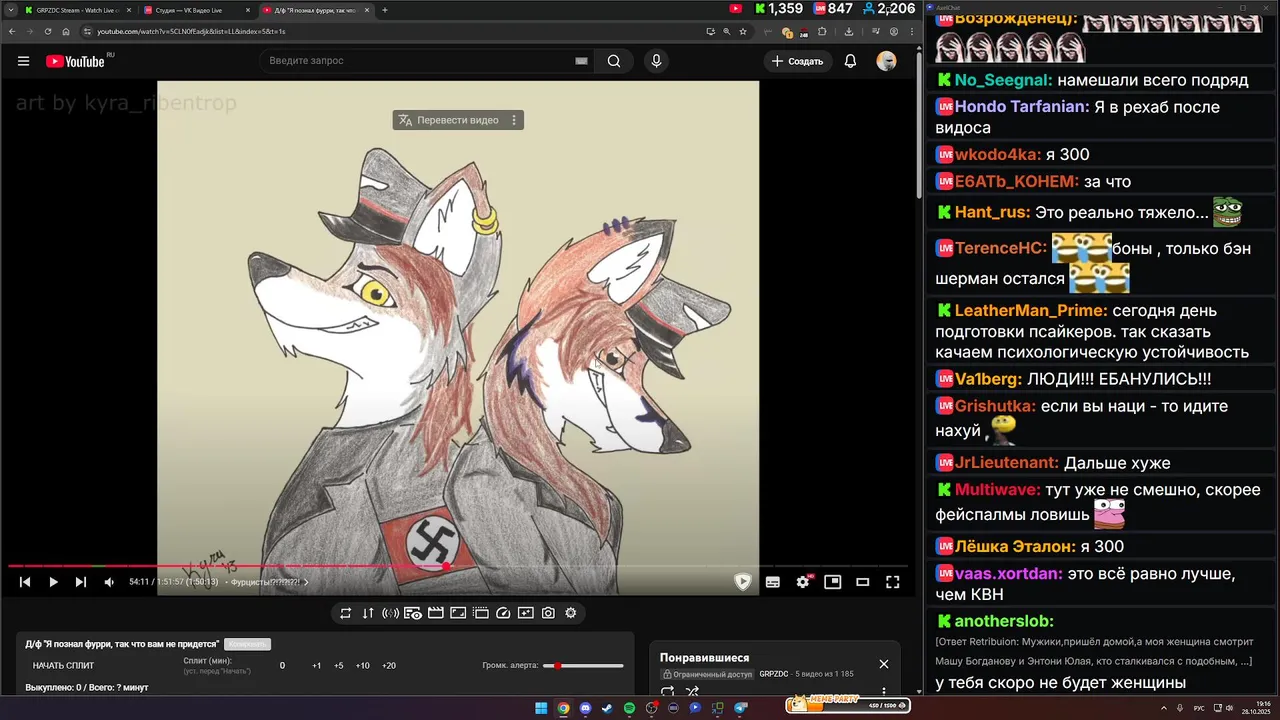The width and height of the screenshot is (1280, 720).
Task: Add +20 minutes to split
Action: click(388, 666)
